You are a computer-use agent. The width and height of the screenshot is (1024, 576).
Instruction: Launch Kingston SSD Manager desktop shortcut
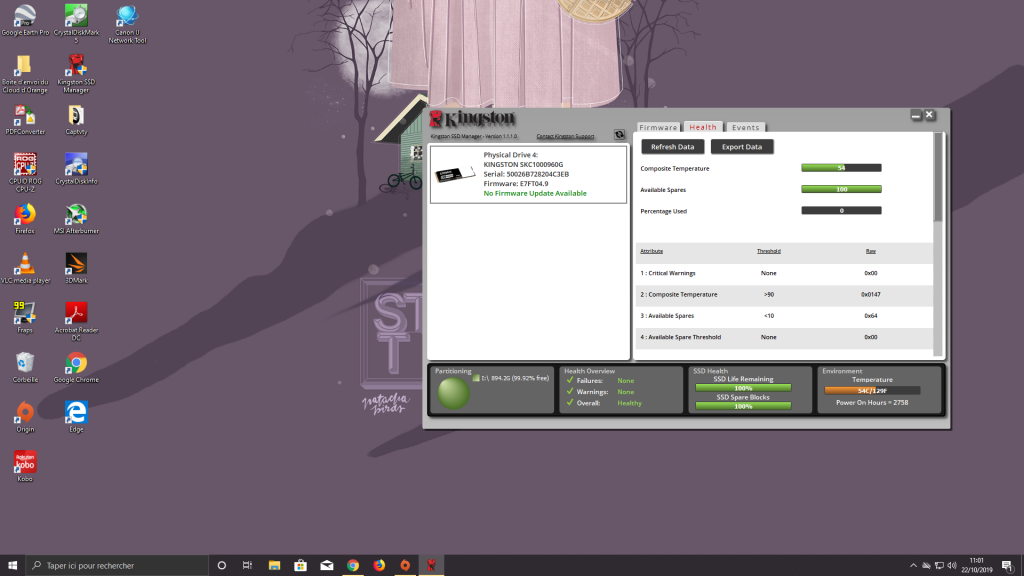coord(76,73)
